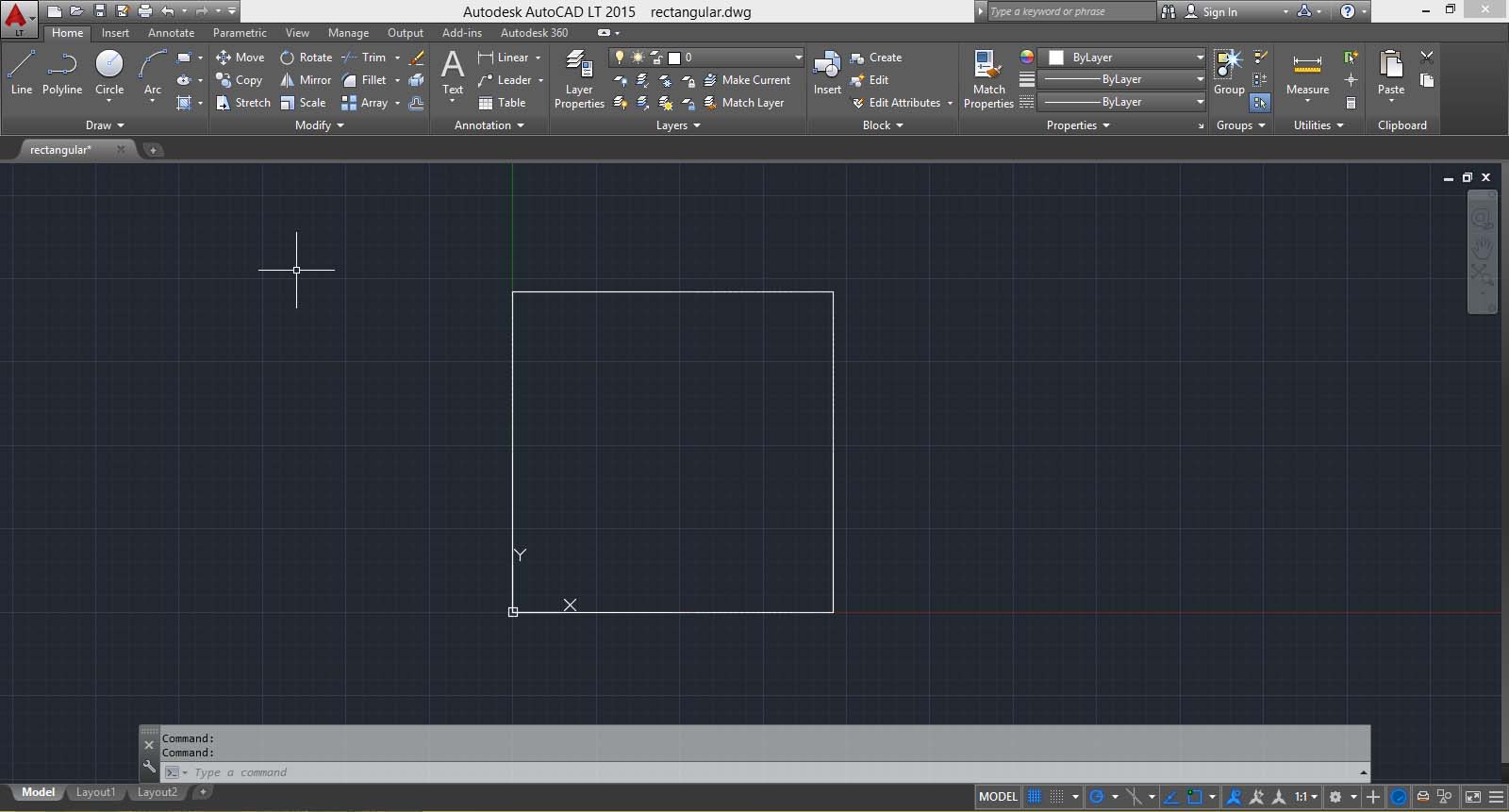Image resolution: width=1509 pixels, height=812 pixels.
Task: Click the object color wheel icon
Action: 1026,58
